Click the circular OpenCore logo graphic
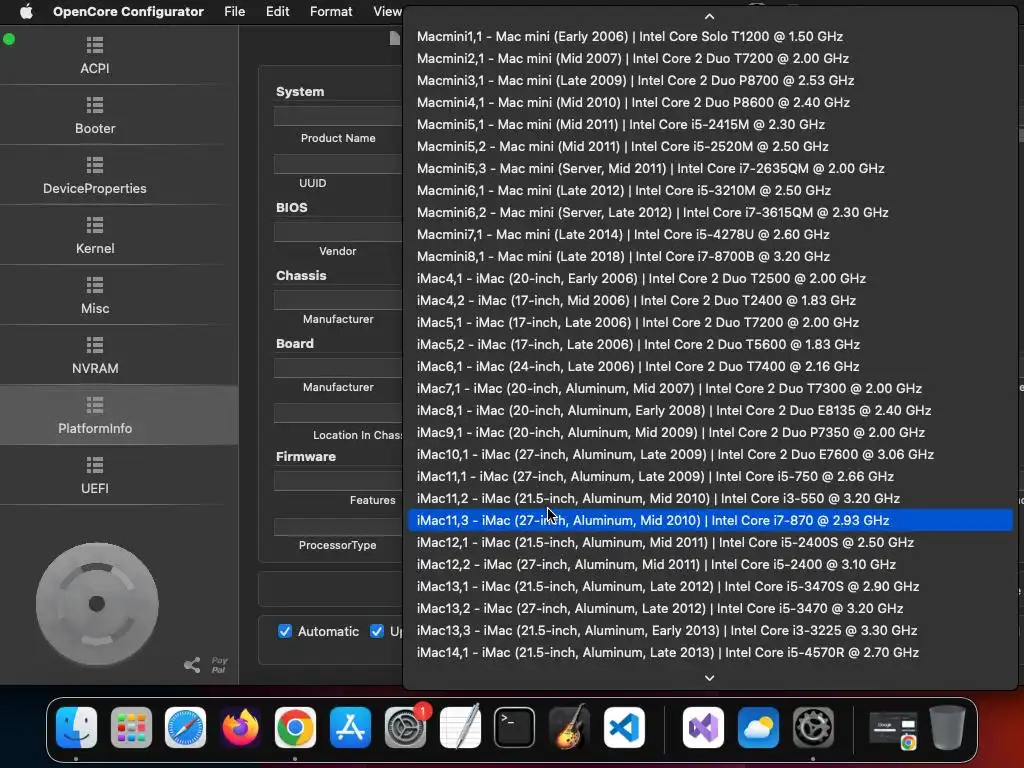1024x768 pixels. 97,604
